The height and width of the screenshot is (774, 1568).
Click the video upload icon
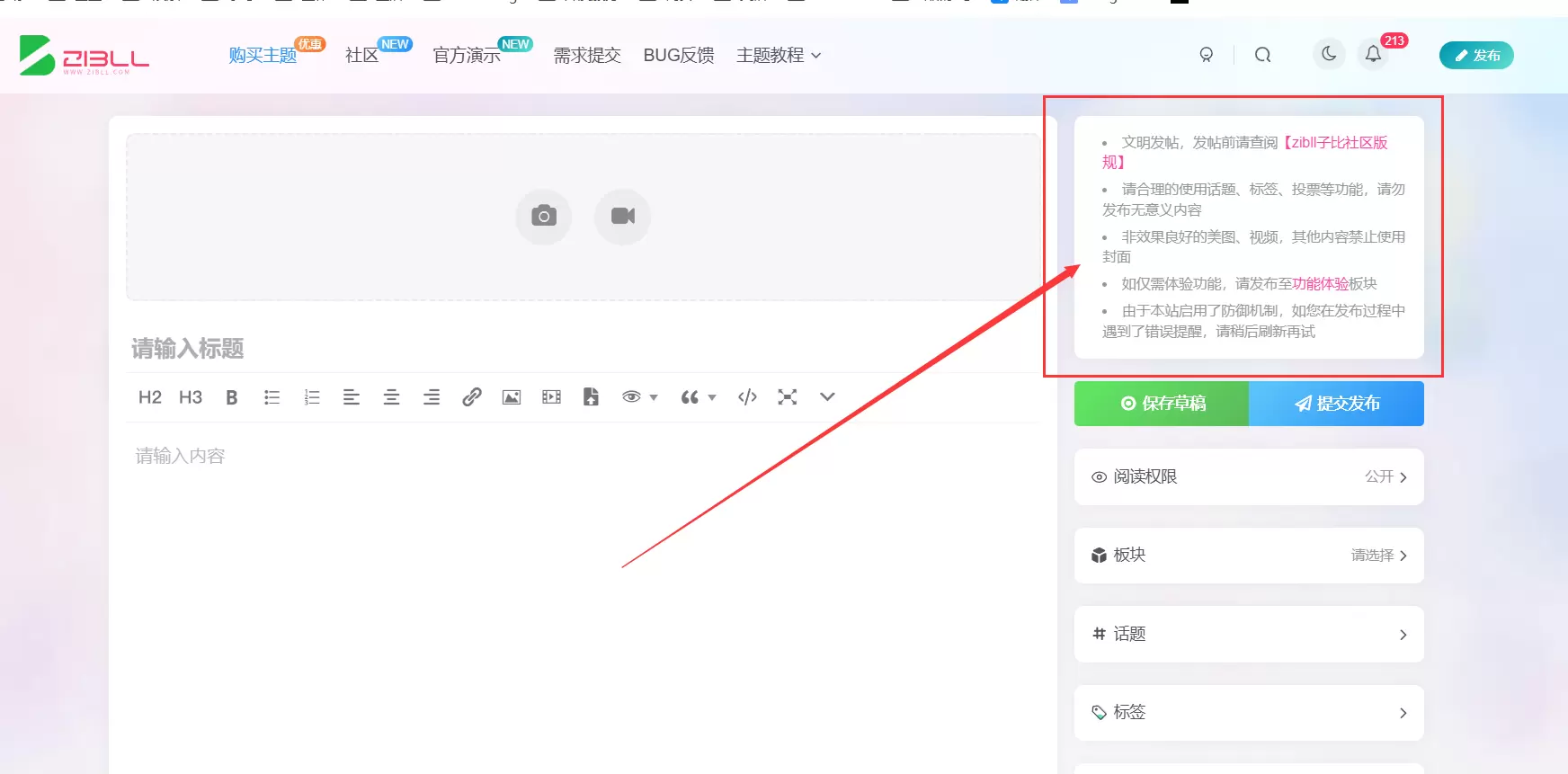[622, 217]
